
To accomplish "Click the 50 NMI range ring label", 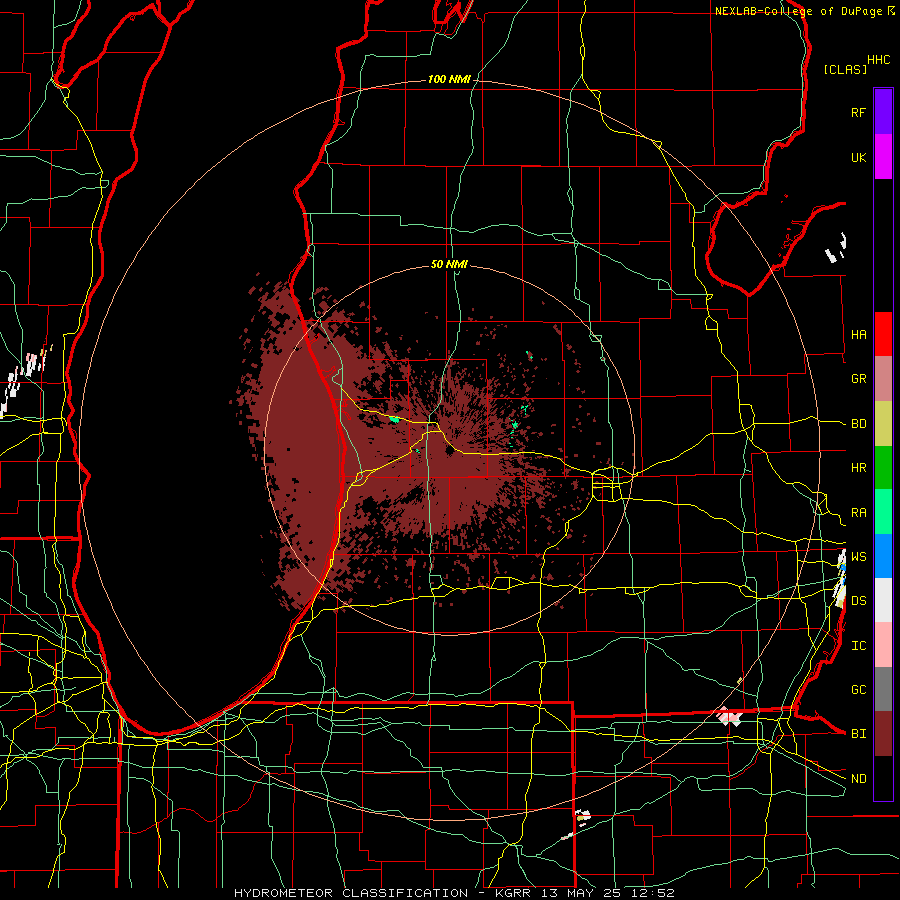I will 449,265.
